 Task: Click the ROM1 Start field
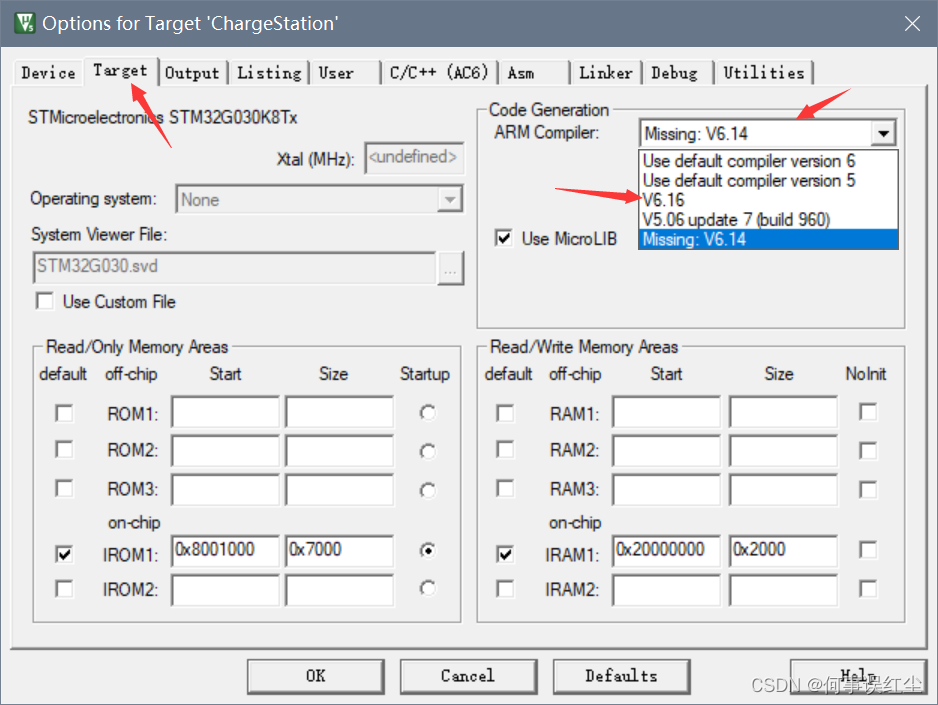(225, 411)
